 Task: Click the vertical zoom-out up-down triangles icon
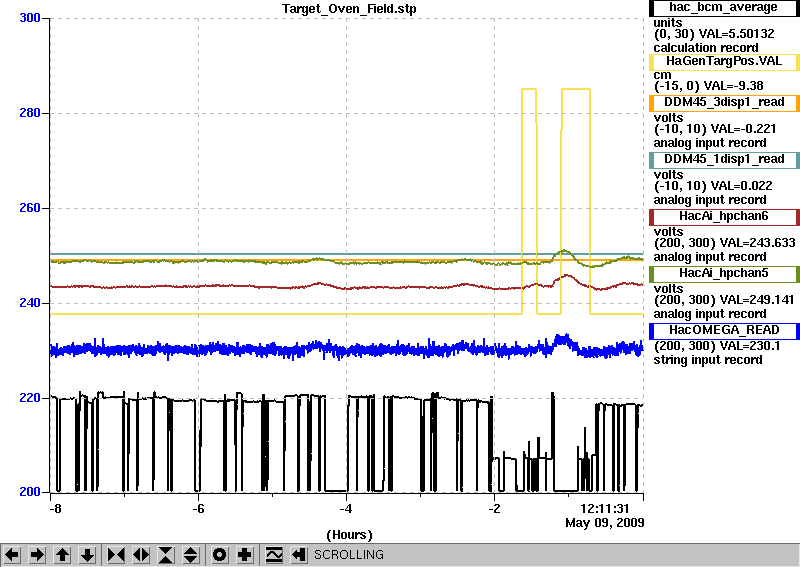pos(191,554)
